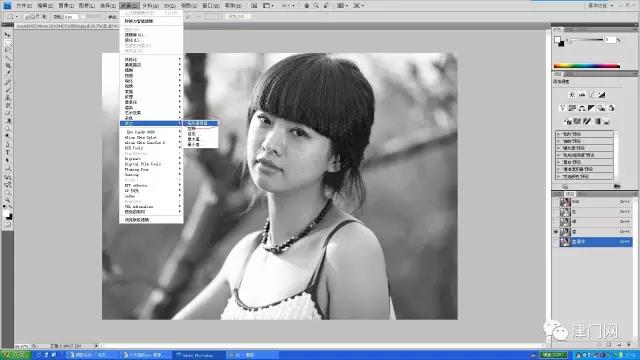Toggle visibility of the 红 channel

[556, 212]
